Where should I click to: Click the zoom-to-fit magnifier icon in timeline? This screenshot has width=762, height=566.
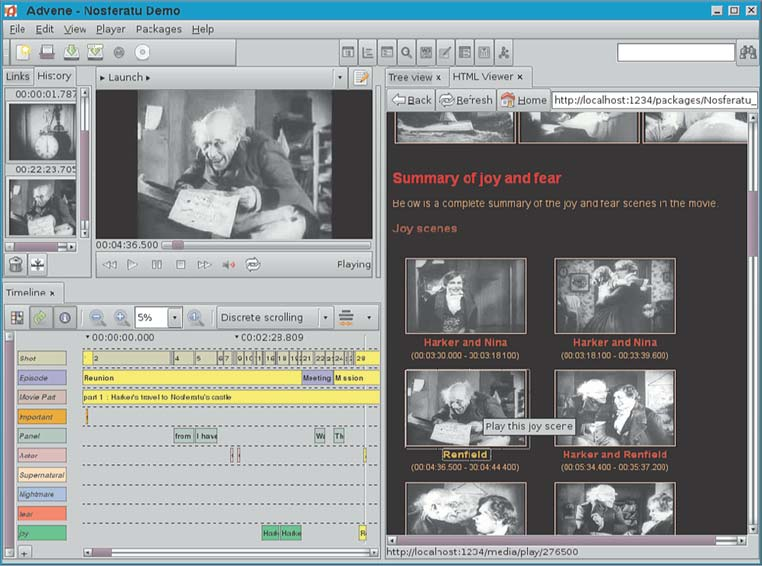[195, 318]
